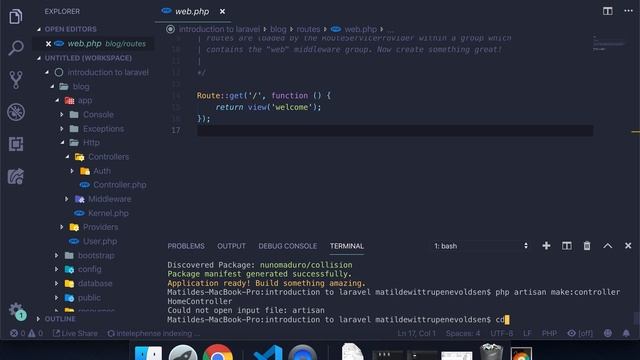Switch to the Output tab
The image size is (640, 360).
click(231, 246)
